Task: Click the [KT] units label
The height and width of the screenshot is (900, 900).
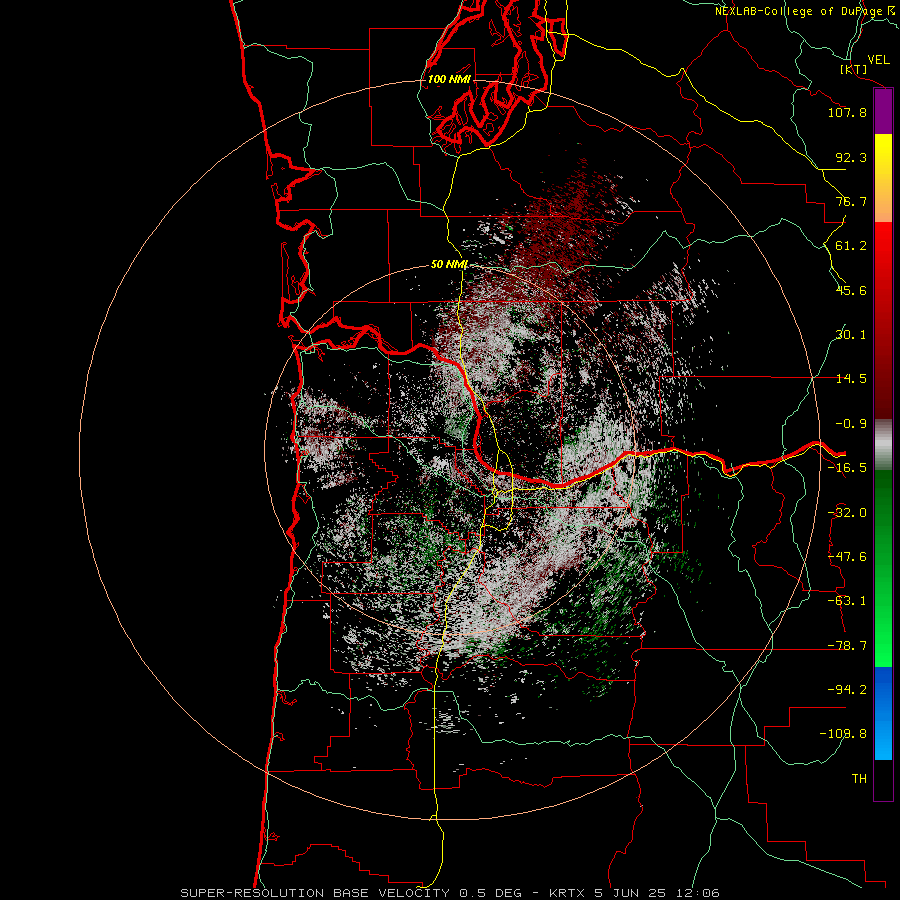Action: click(x=854, y=69)
